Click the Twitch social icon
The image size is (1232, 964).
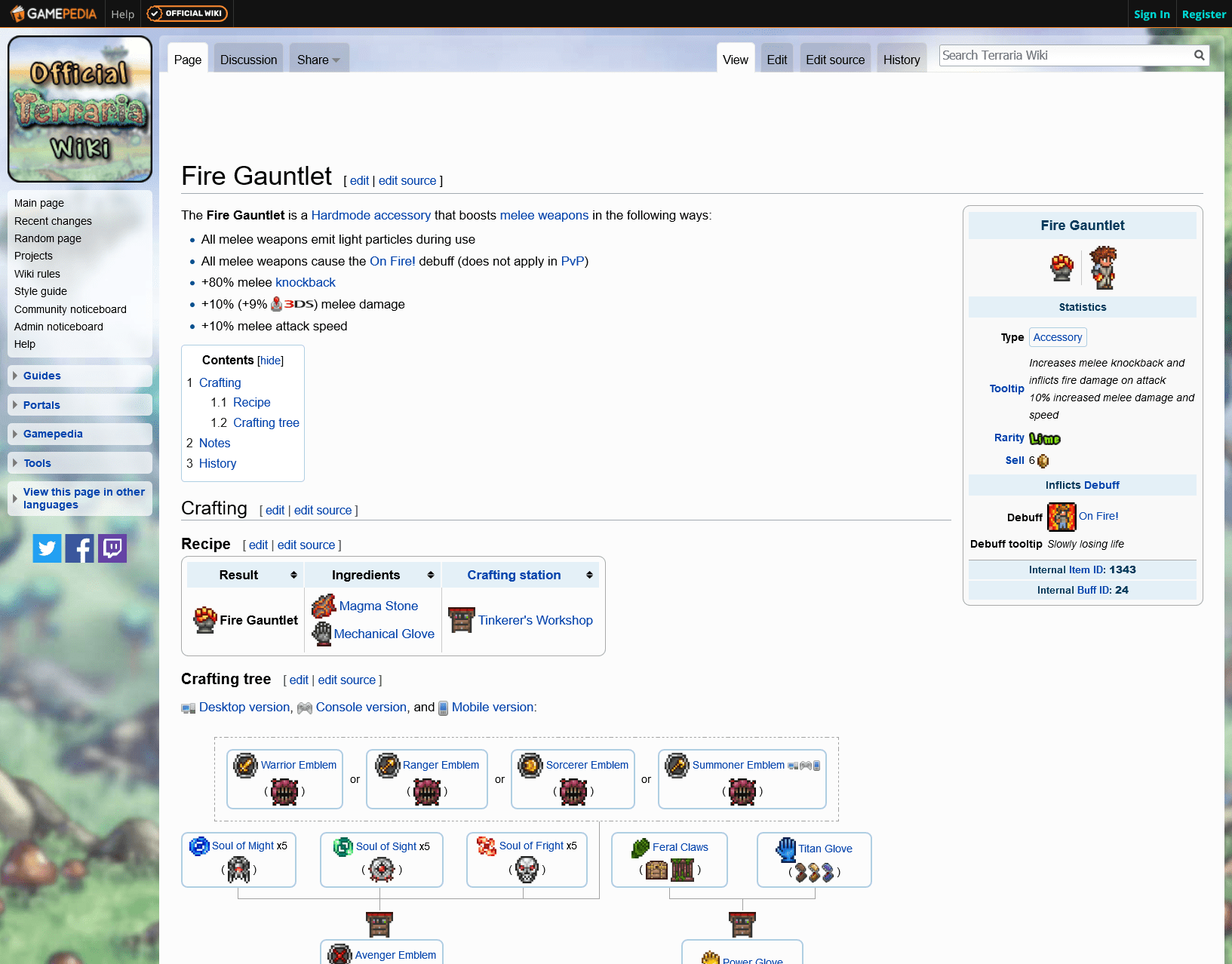pyautogui.click(x=112, y=548)
